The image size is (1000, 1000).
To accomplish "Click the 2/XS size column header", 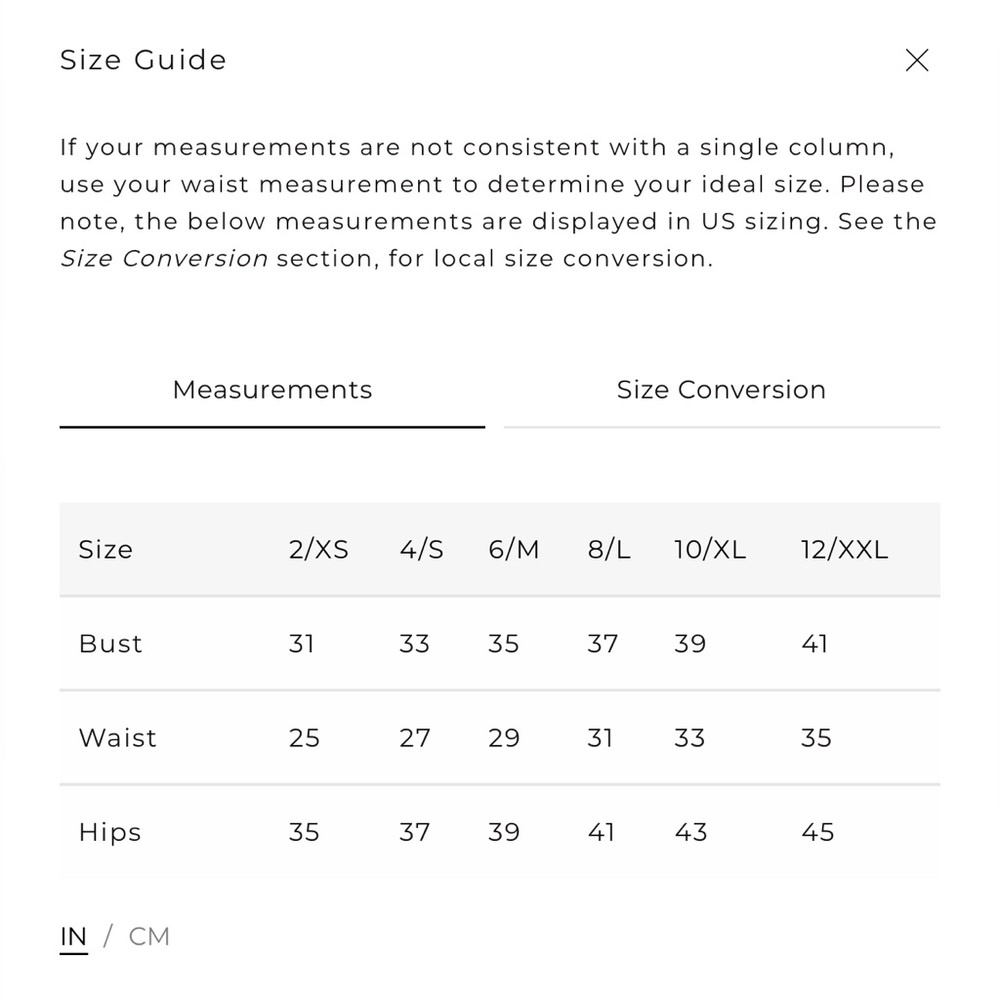I will tap(318, 549).
